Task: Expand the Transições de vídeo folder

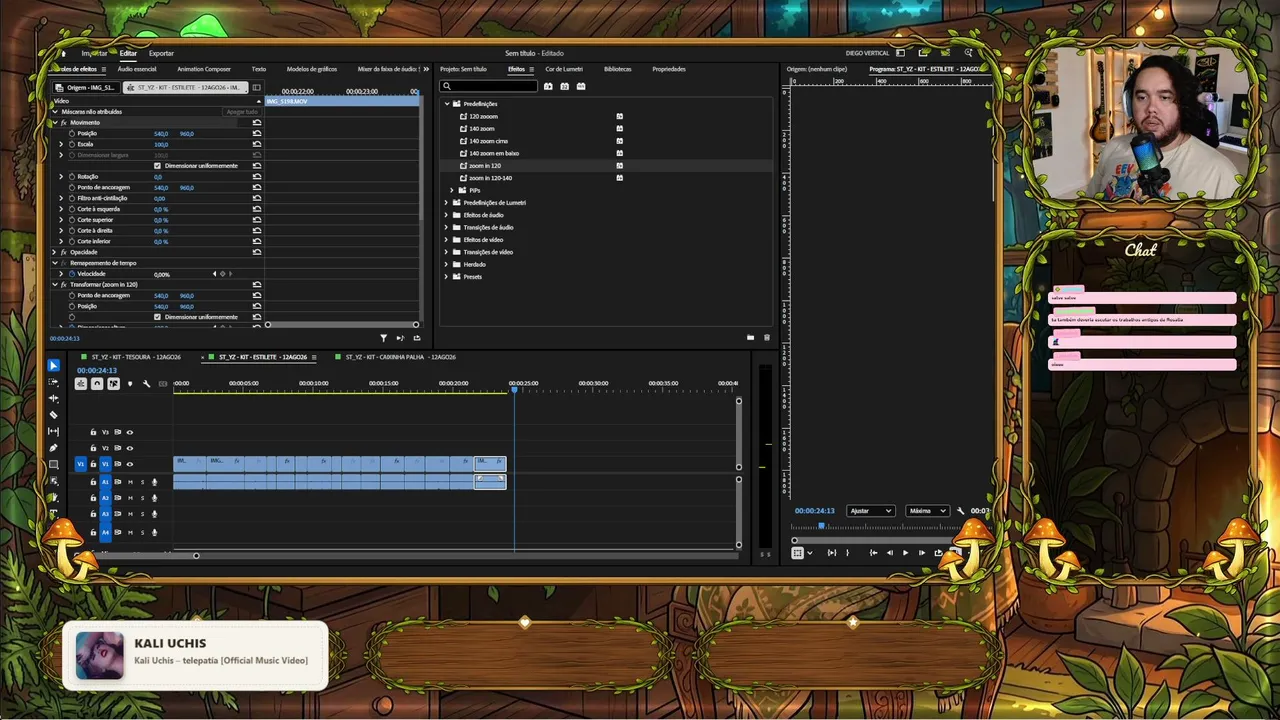Action: coord(447,252)
